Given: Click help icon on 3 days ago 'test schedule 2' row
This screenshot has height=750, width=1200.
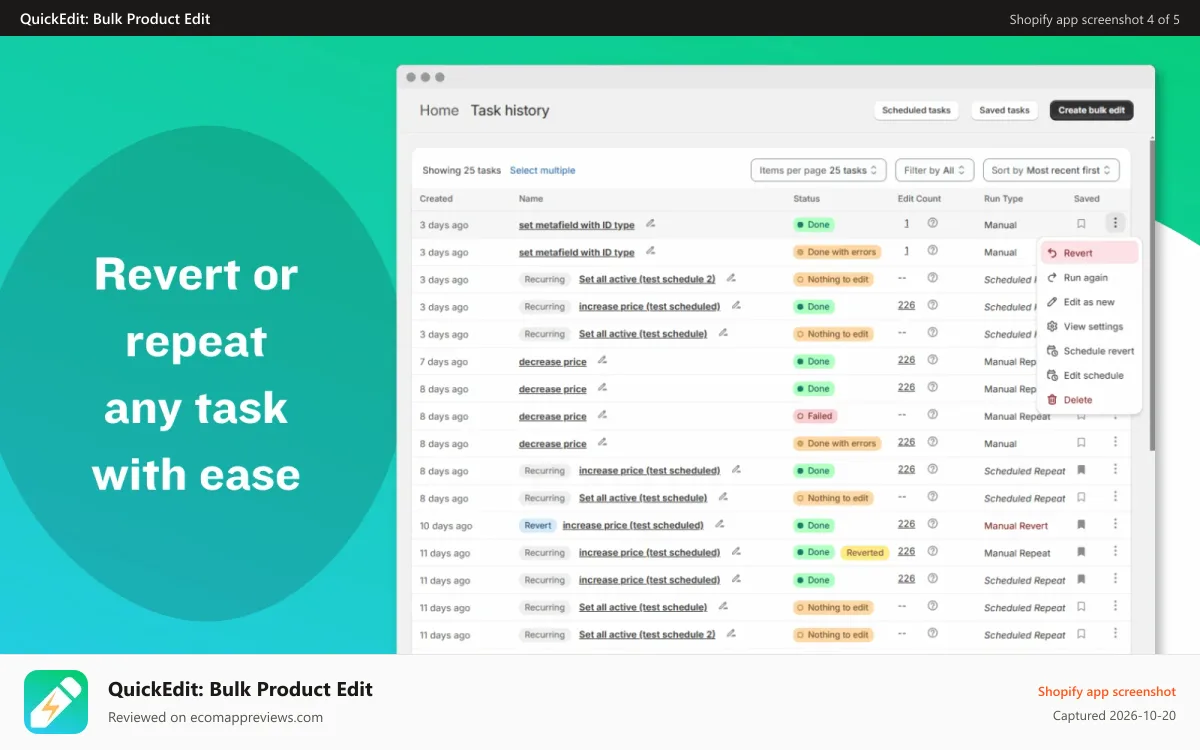Looking at the screenshot, I should (933, 278).
